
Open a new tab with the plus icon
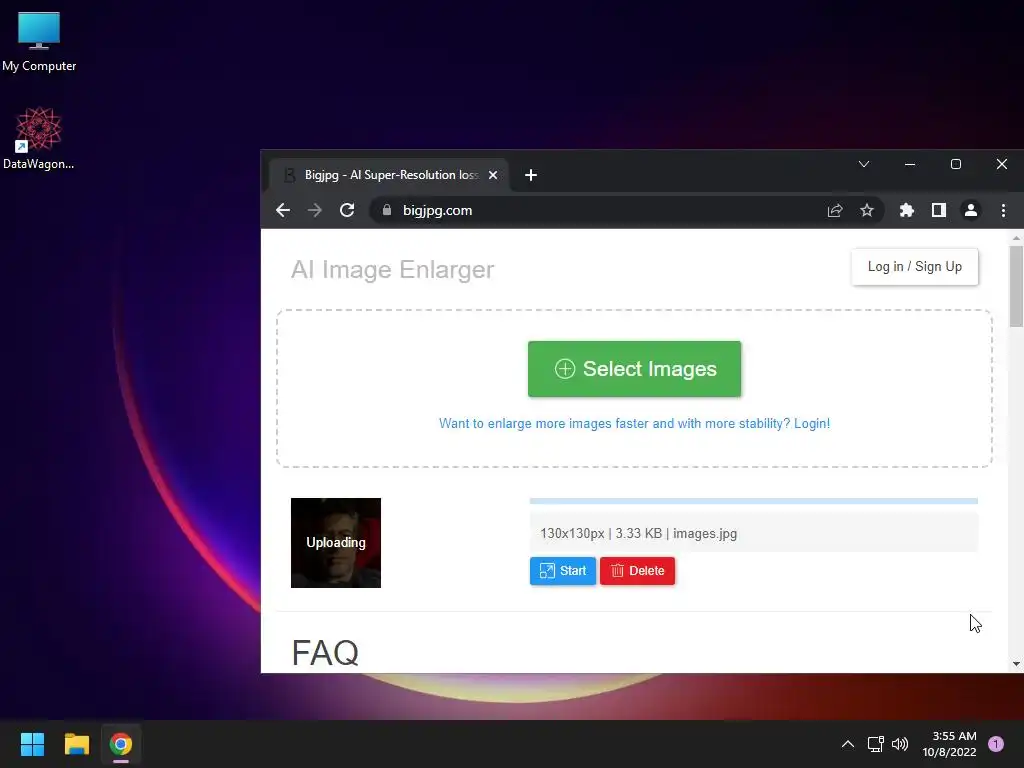click(531, 175)
